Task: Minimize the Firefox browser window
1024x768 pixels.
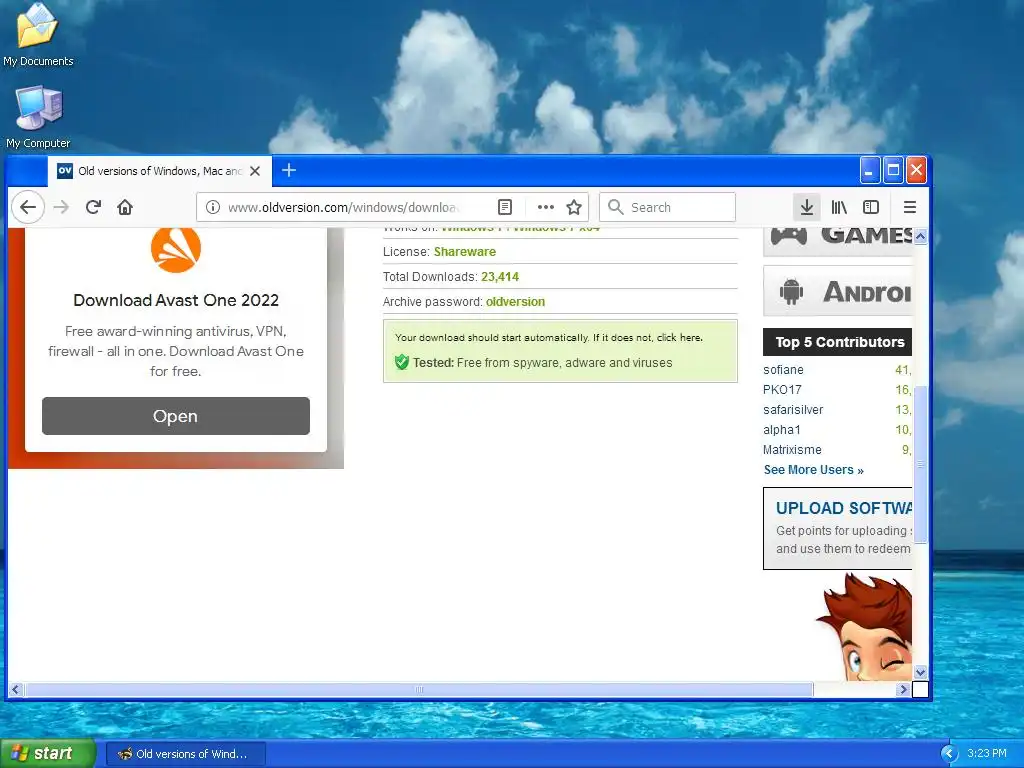Action: (869, 170)
